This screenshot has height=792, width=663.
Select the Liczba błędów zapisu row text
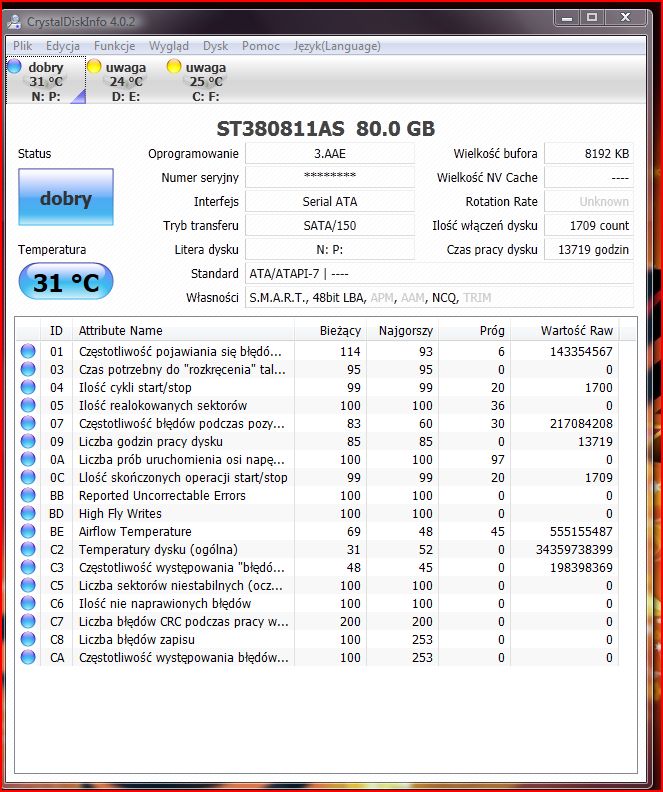[136, 639]
